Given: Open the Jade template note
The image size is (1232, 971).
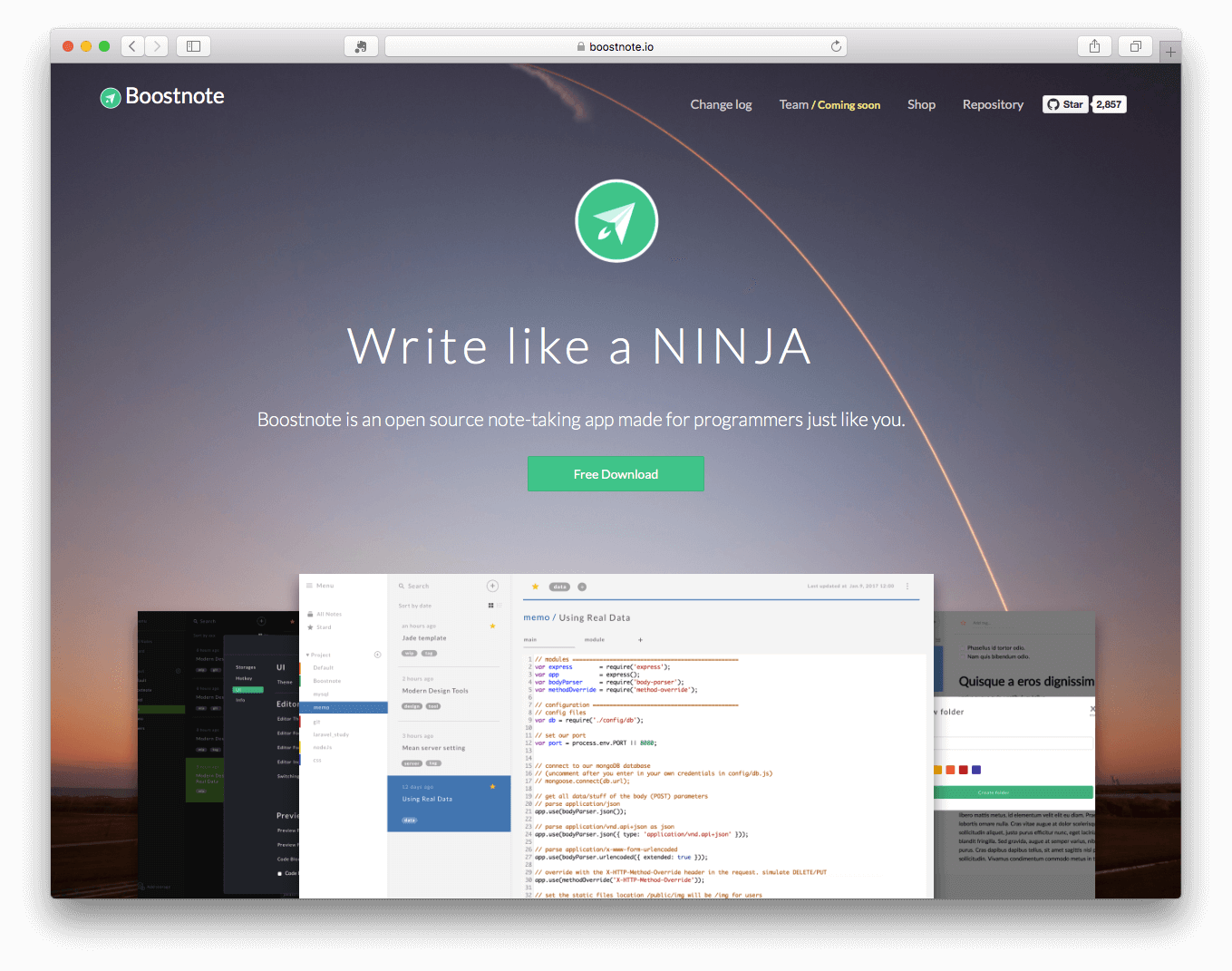Looking at the screenshot, I should (x=424, y=638).
